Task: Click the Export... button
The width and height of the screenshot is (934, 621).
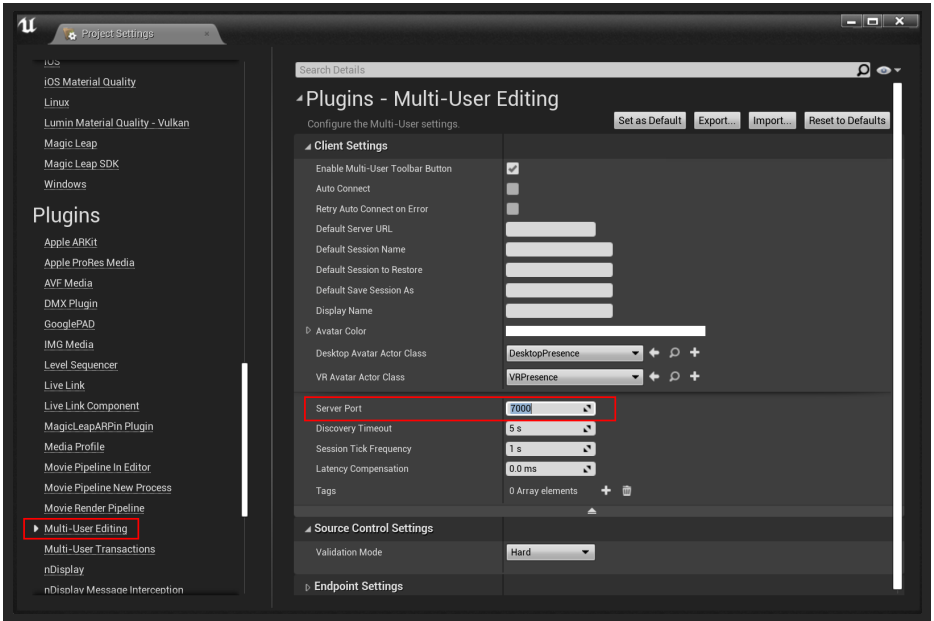Action: (717, 120)
